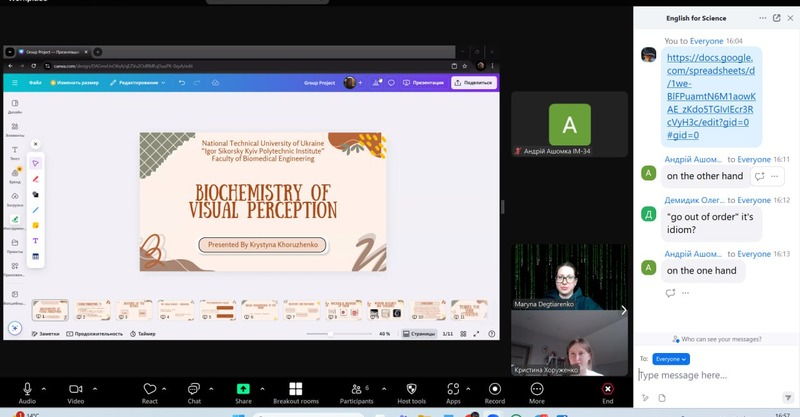Focus the 'Type message here...' field

pos(714,375)
